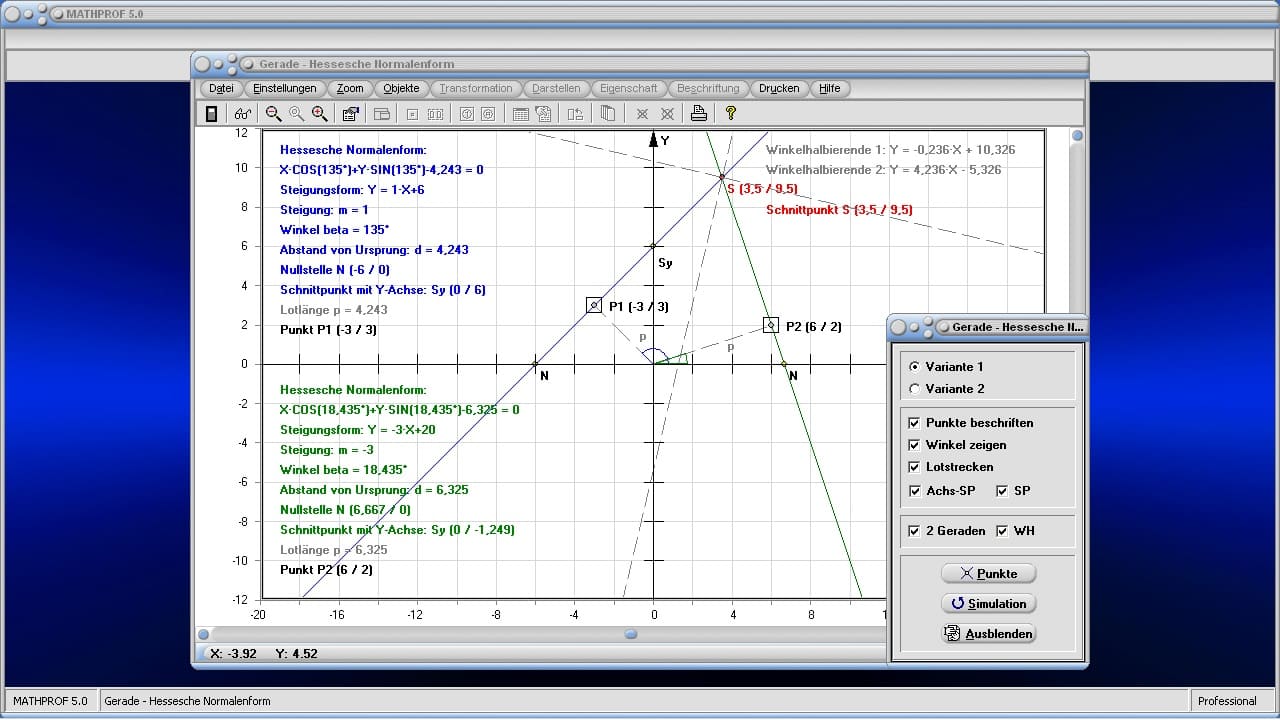1280x720 pixels.
Task: Click the zoom out magnifier icon
Action: point(273,114)
